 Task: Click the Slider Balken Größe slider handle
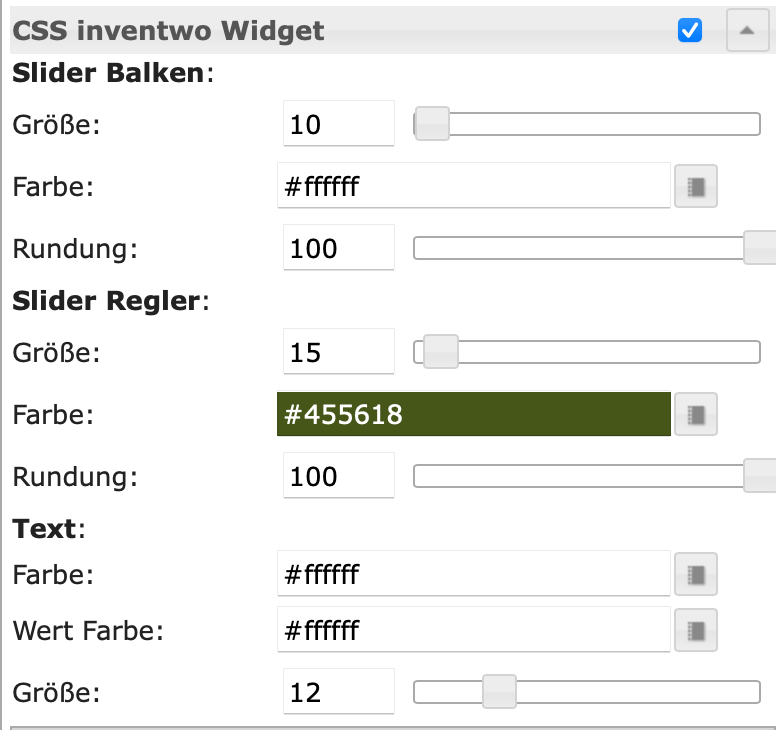click(433, 124)
